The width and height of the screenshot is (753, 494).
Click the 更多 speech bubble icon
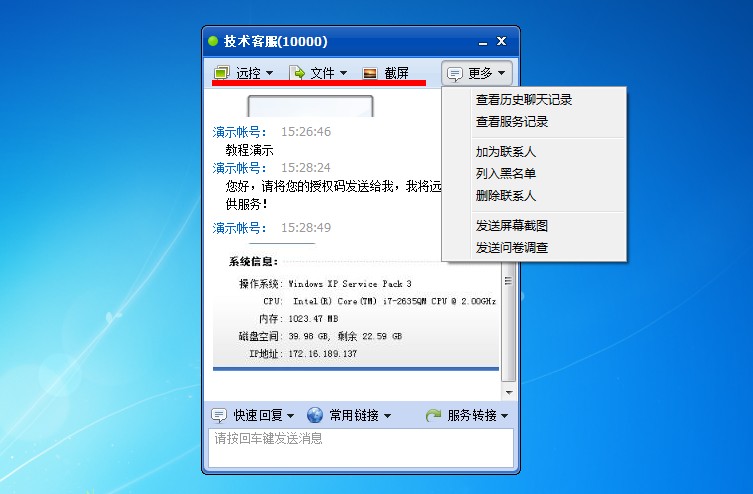[x=455, y=73]
